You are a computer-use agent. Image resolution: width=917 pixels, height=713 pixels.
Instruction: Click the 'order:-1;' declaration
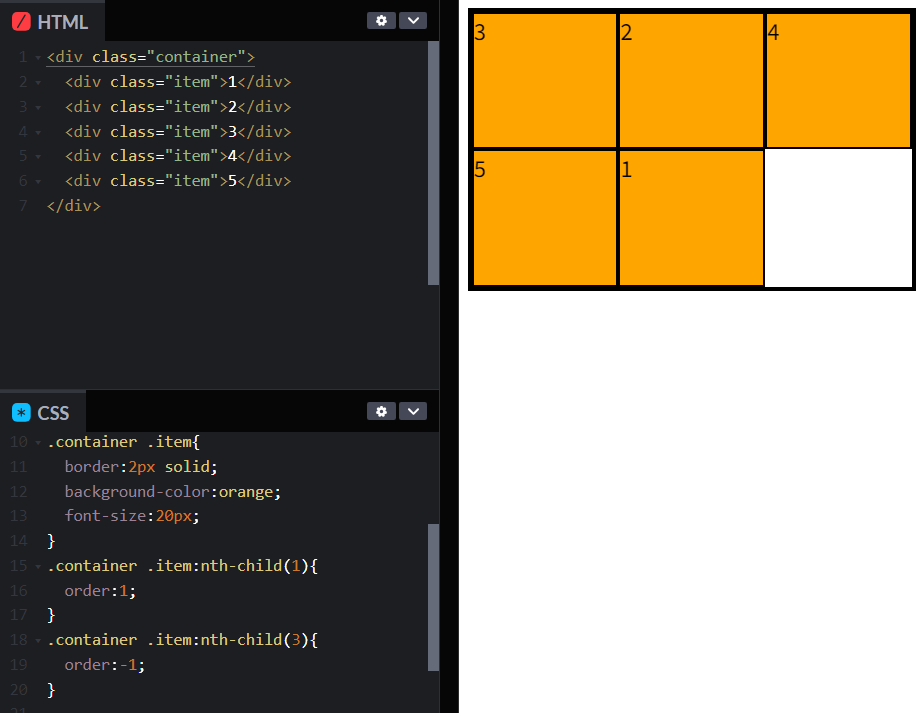pyautogui.click(x=105, y=665)
